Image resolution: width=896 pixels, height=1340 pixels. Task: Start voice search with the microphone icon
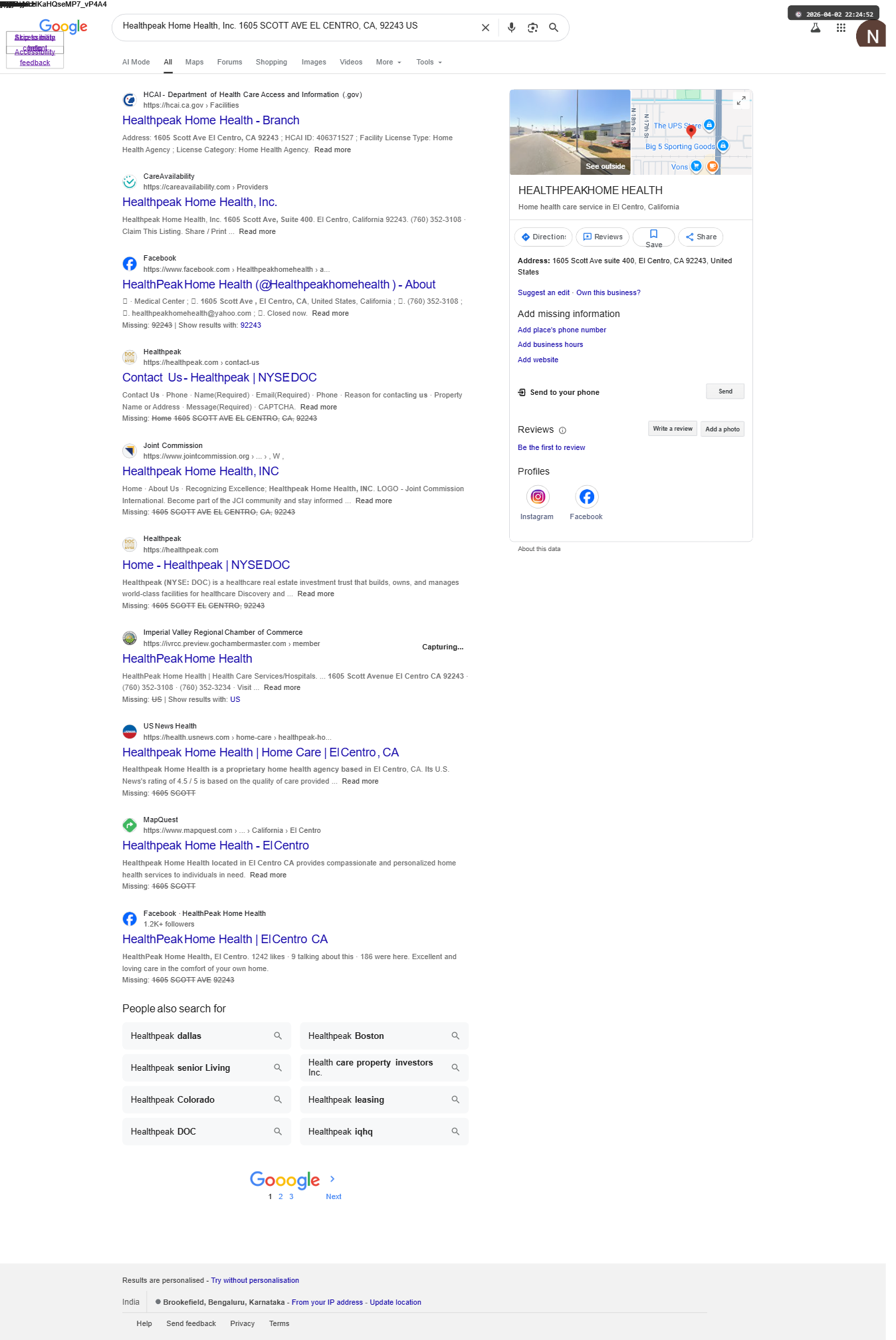[x=511, y=28]
